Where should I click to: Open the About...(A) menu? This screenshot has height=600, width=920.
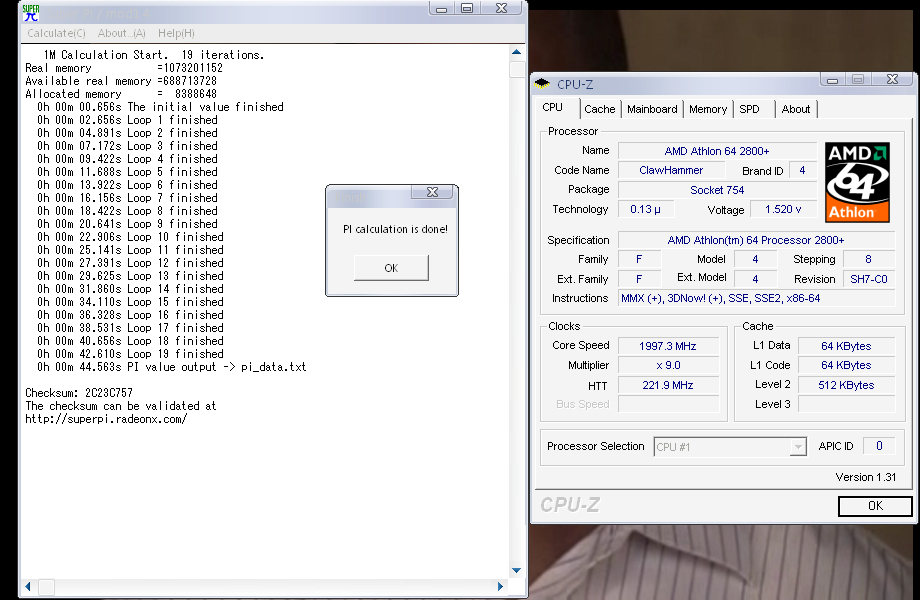[121, 33]
